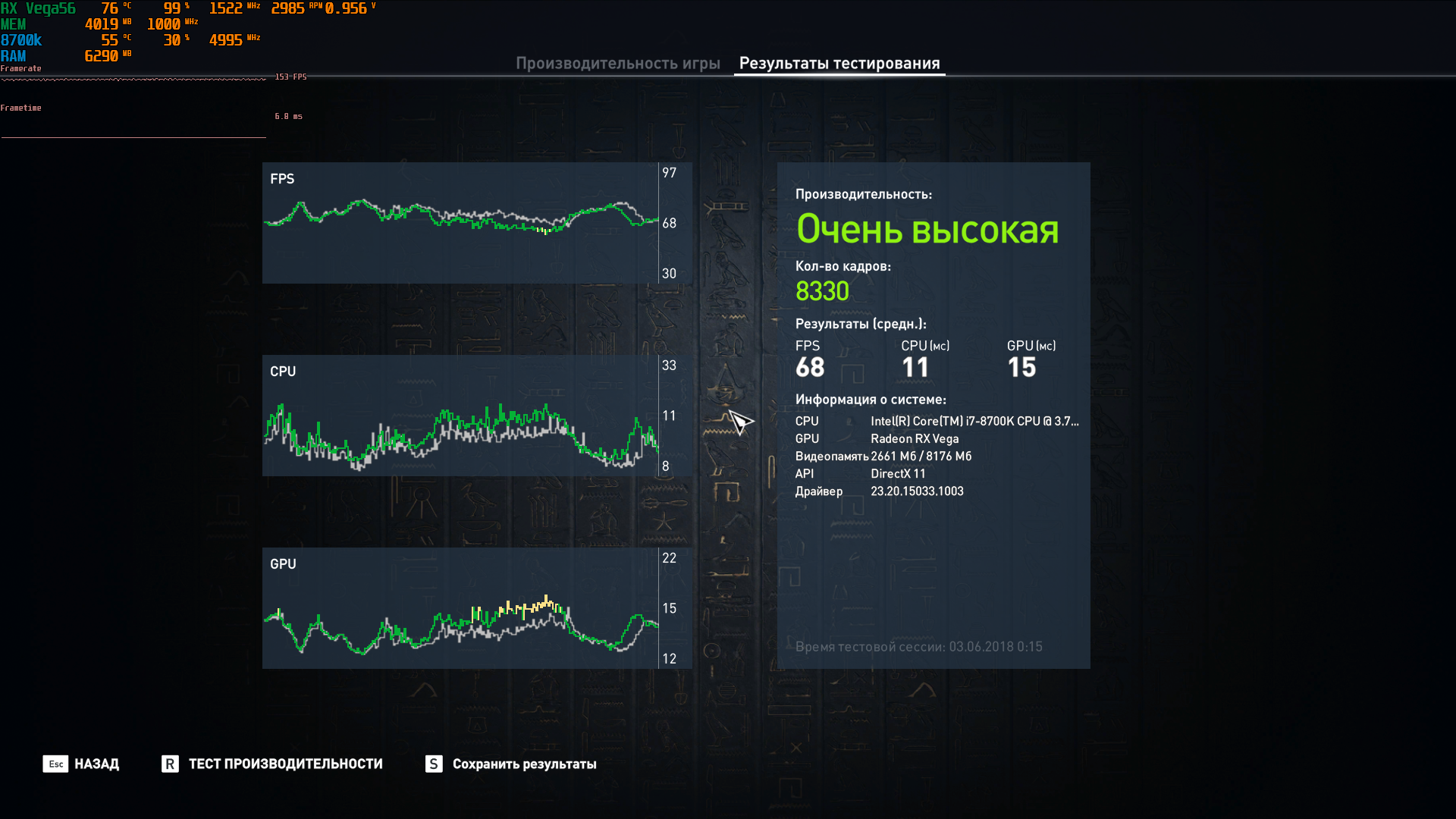The image size is (1456, 819).
Task: Click the driver version 23.20.15033.1003
Action: [917, 491]
